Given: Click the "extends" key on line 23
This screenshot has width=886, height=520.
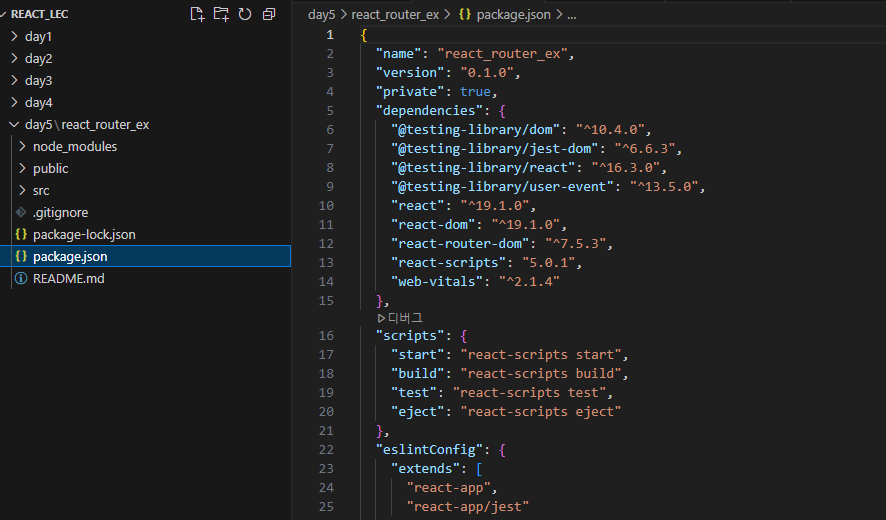Looking at the screenshot, I should pyautogui.click(x=425, y=469).
